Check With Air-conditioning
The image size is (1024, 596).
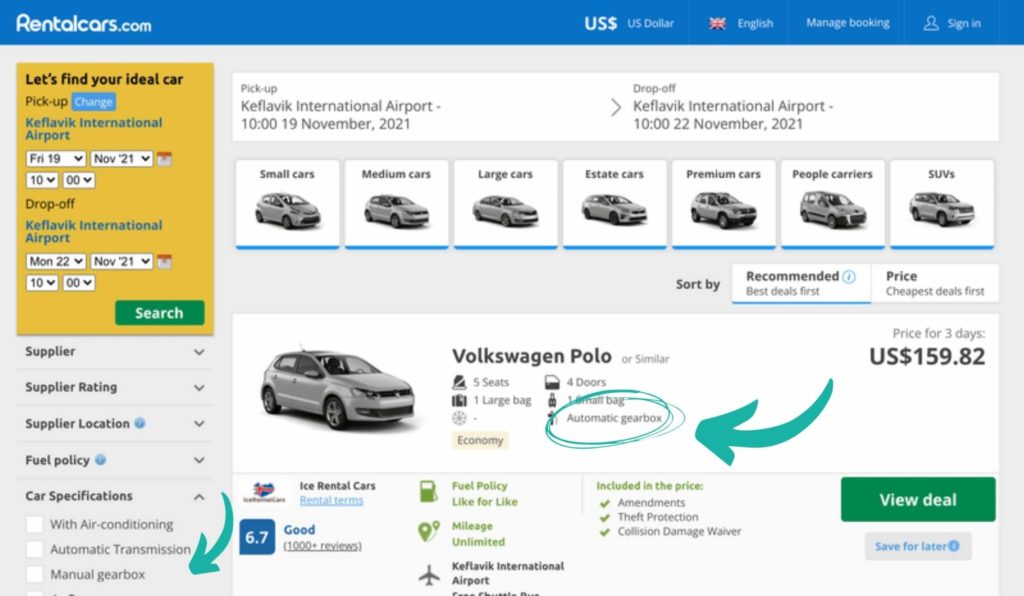pos(35,524)
